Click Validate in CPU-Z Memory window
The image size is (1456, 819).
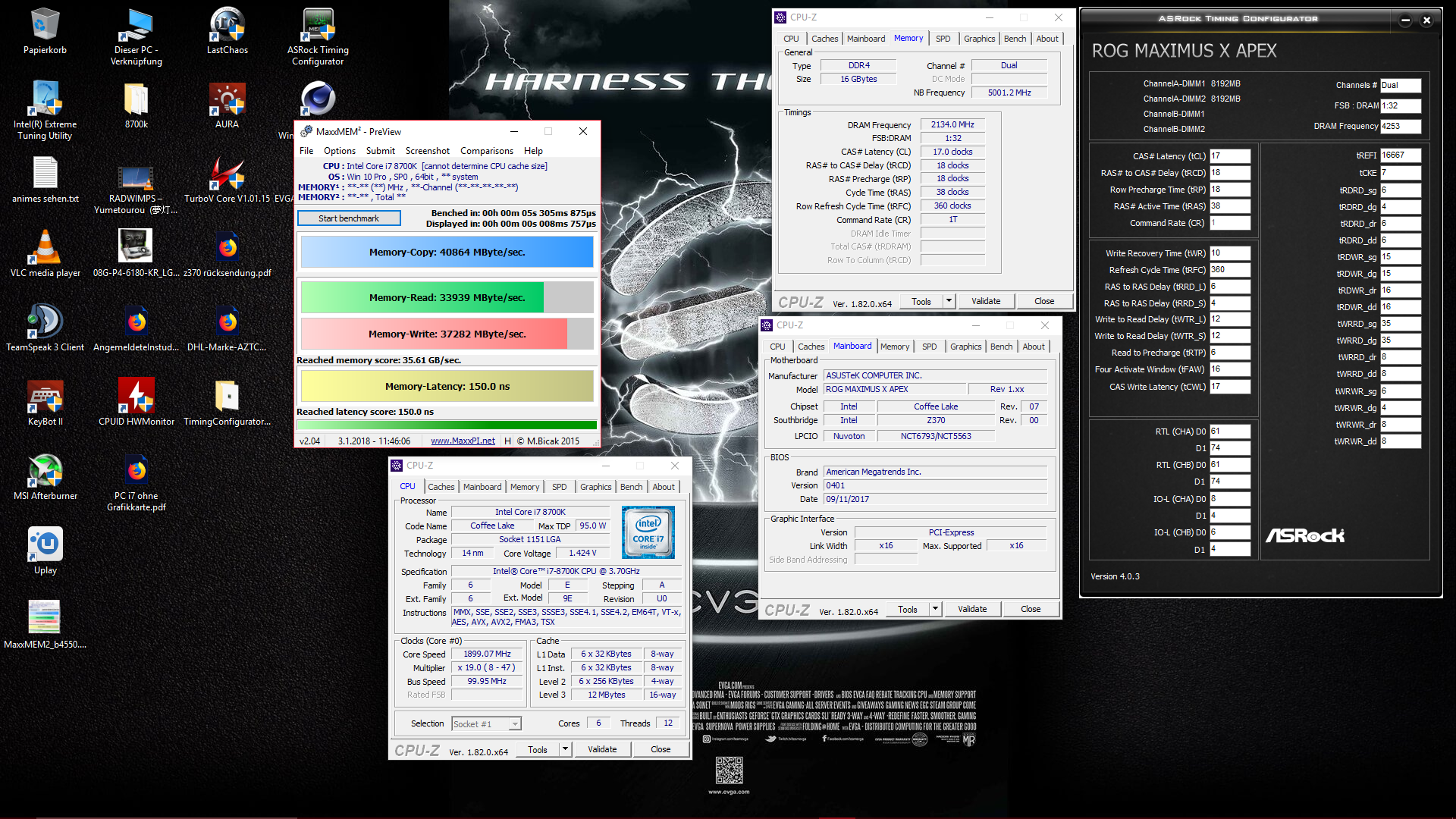986,301
